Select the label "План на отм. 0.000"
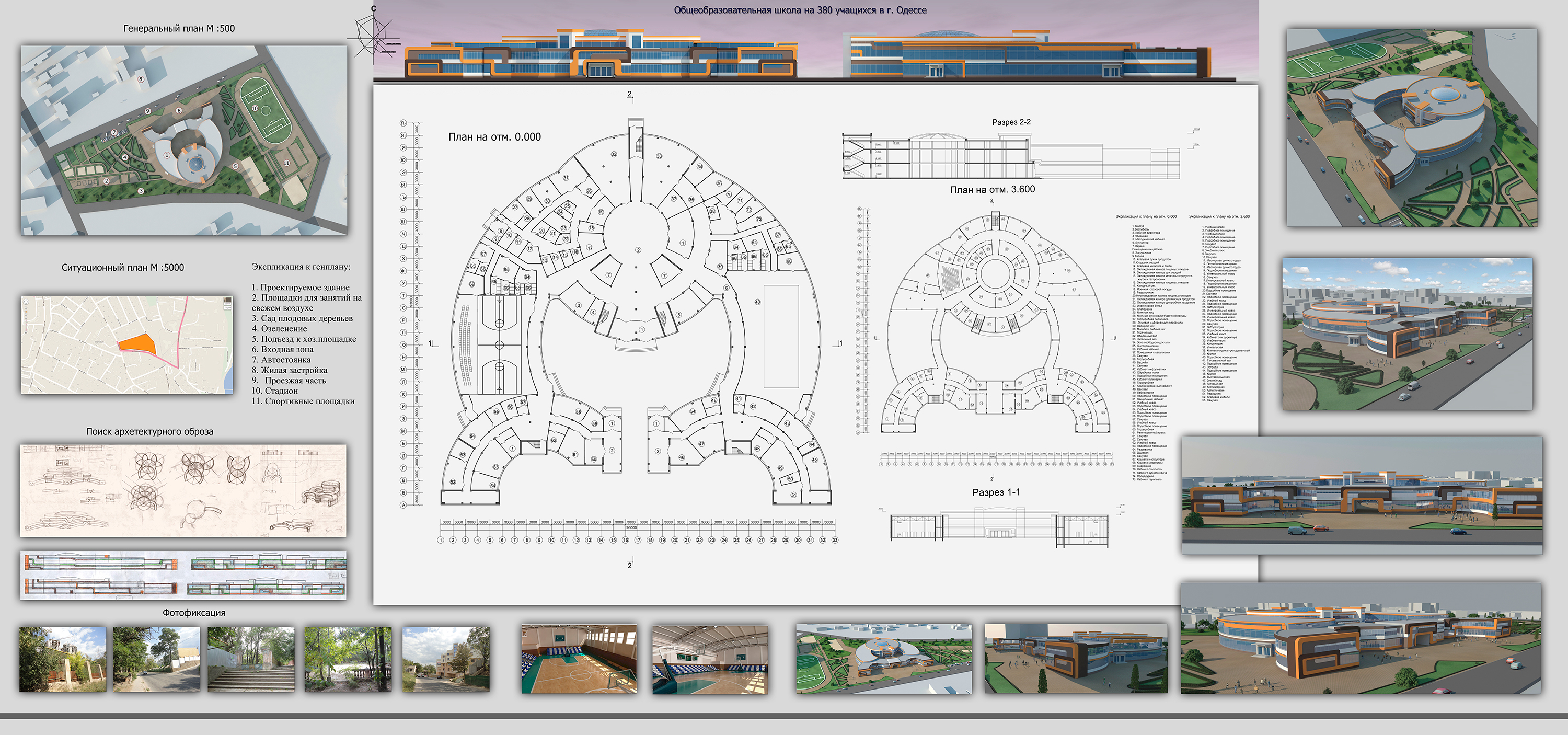 pyautogui.click(x=495, y=137)
